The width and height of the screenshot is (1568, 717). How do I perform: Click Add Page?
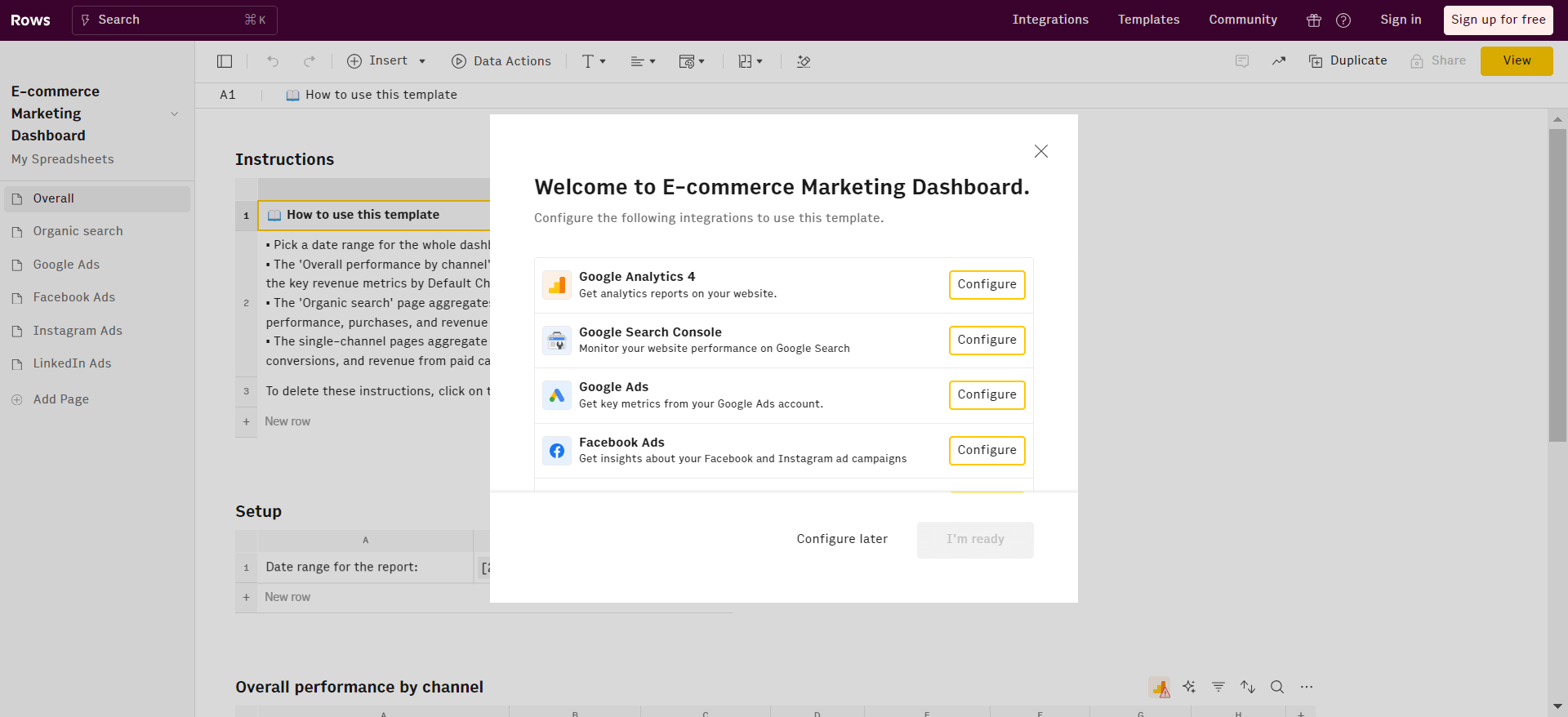point(51,400)
